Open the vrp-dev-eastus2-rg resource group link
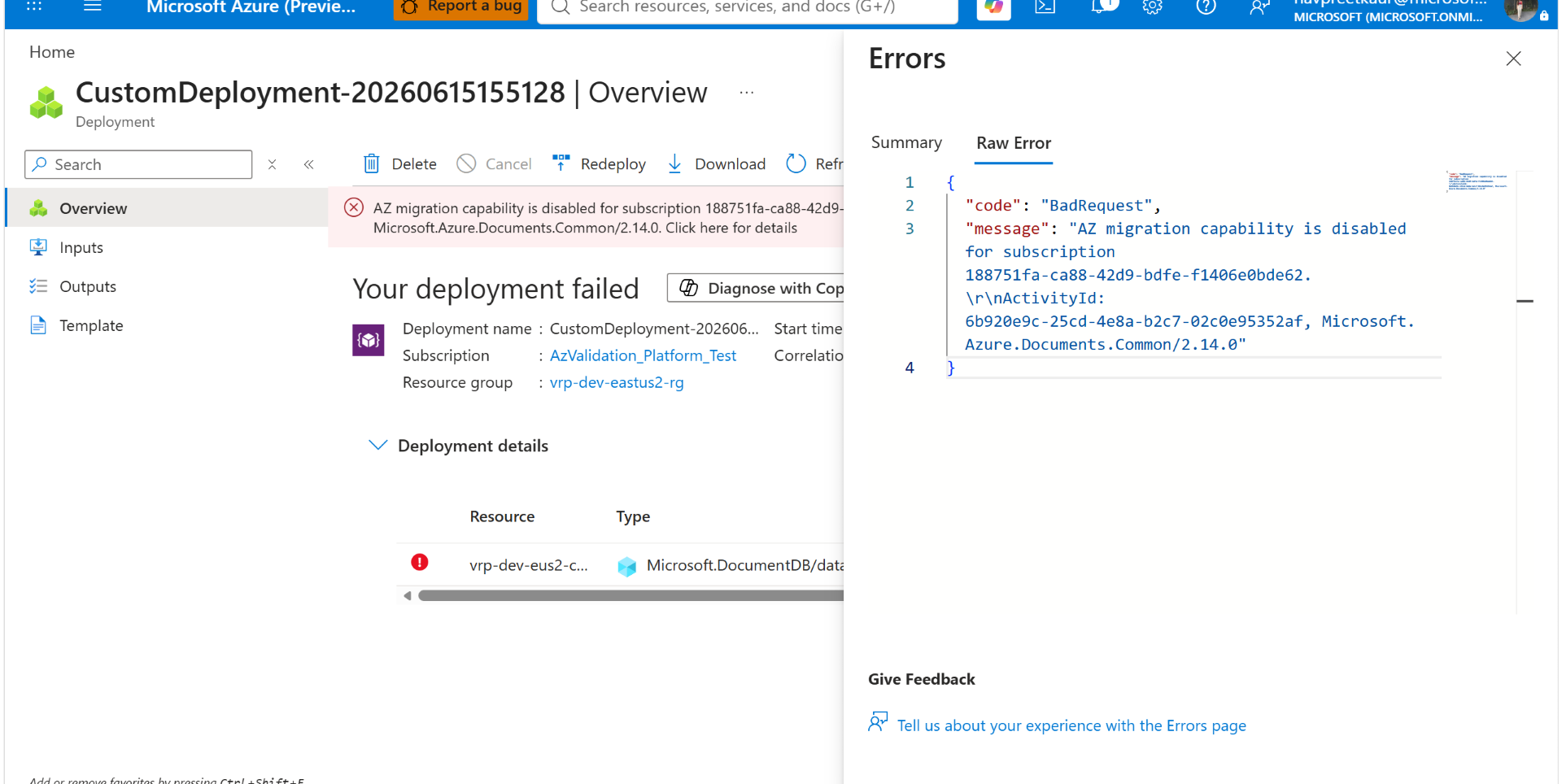1562x784 pixels. point(617,382)
